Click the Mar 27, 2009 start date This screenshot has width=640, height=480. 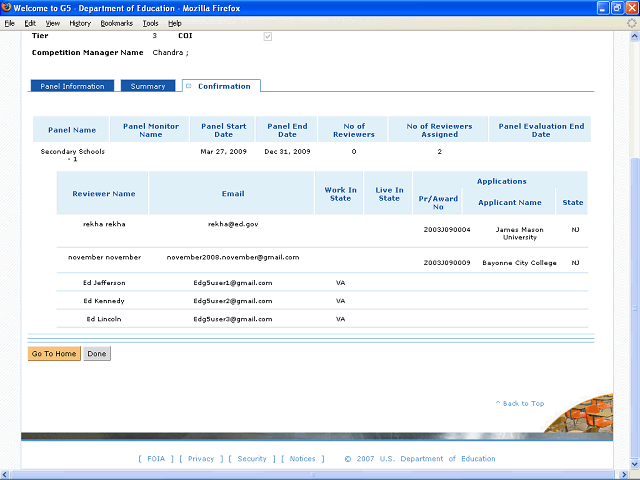(223, 151)
